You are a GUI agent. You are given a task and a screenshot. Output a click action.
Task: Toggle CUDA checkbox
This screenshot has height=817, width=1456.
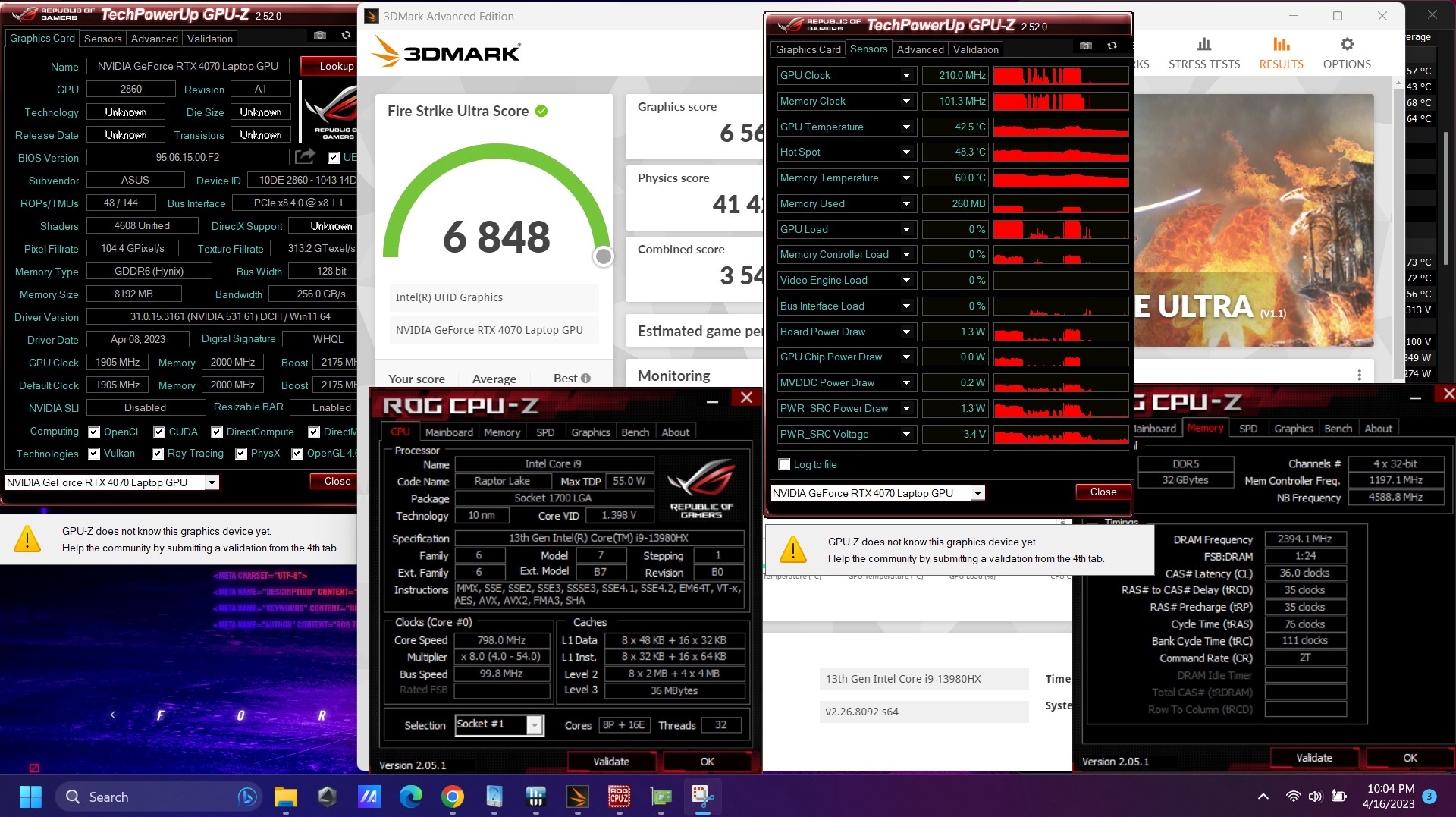tap(159, 432)
